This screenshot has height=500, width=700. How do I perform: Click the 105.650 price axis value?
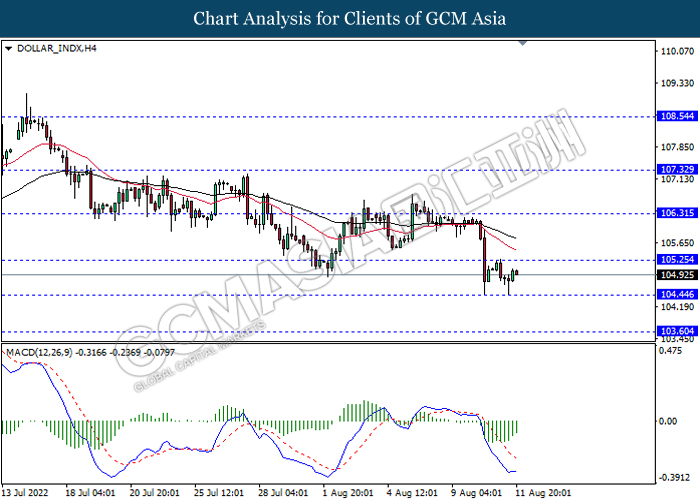tap(677, 243)
